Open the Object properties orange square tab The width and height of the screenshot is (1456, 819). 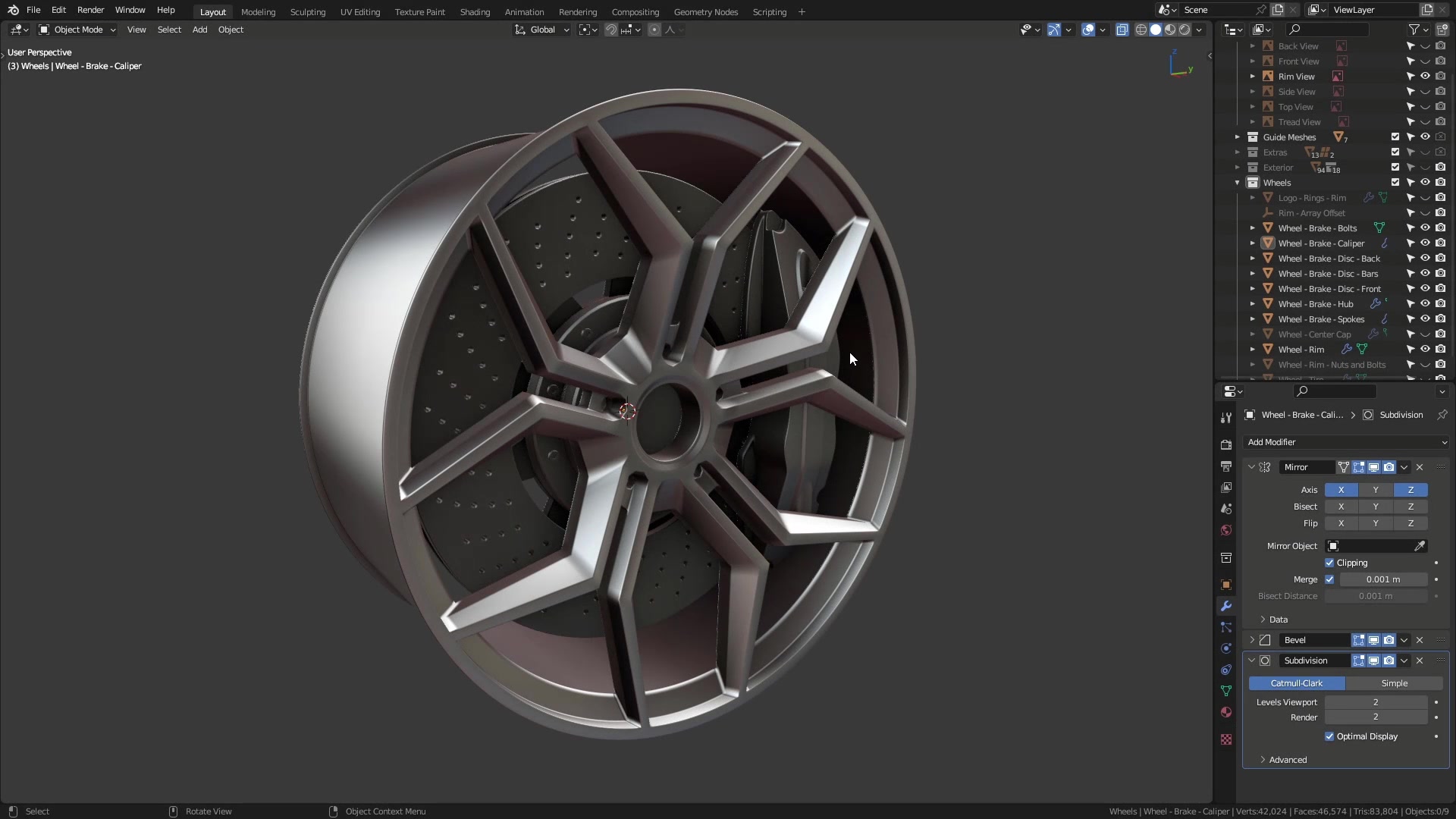pos(1226,585)
